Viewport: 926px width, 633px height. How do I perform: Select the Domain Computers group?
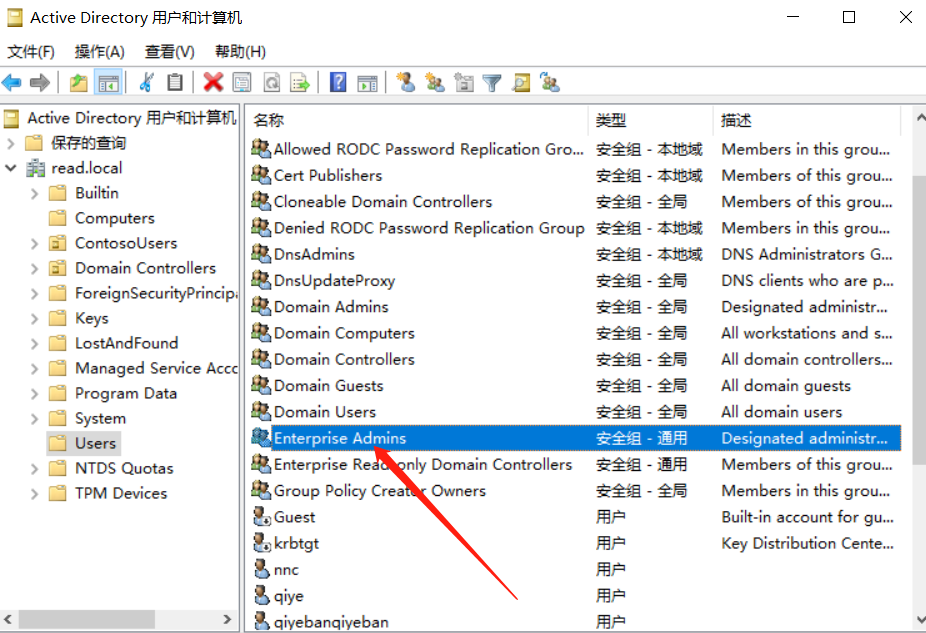click(x=344, y=332)
